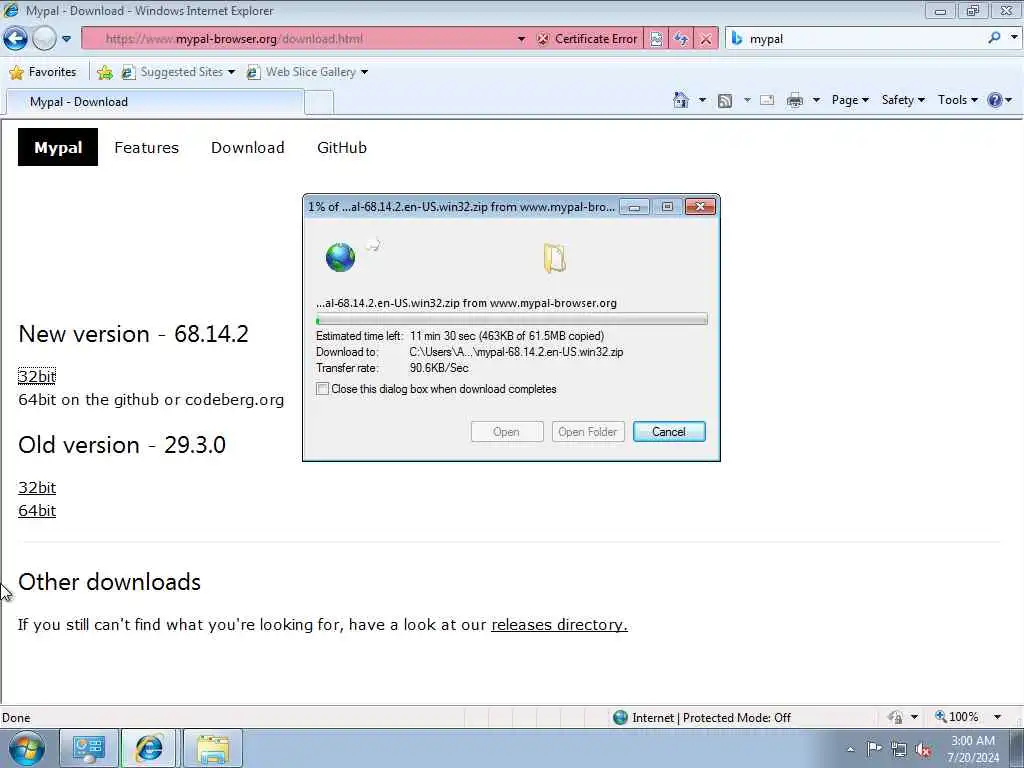The height and width of the screenshot is (768, 1024).
Task: Click the Read Mail icon
Action: 767,100
